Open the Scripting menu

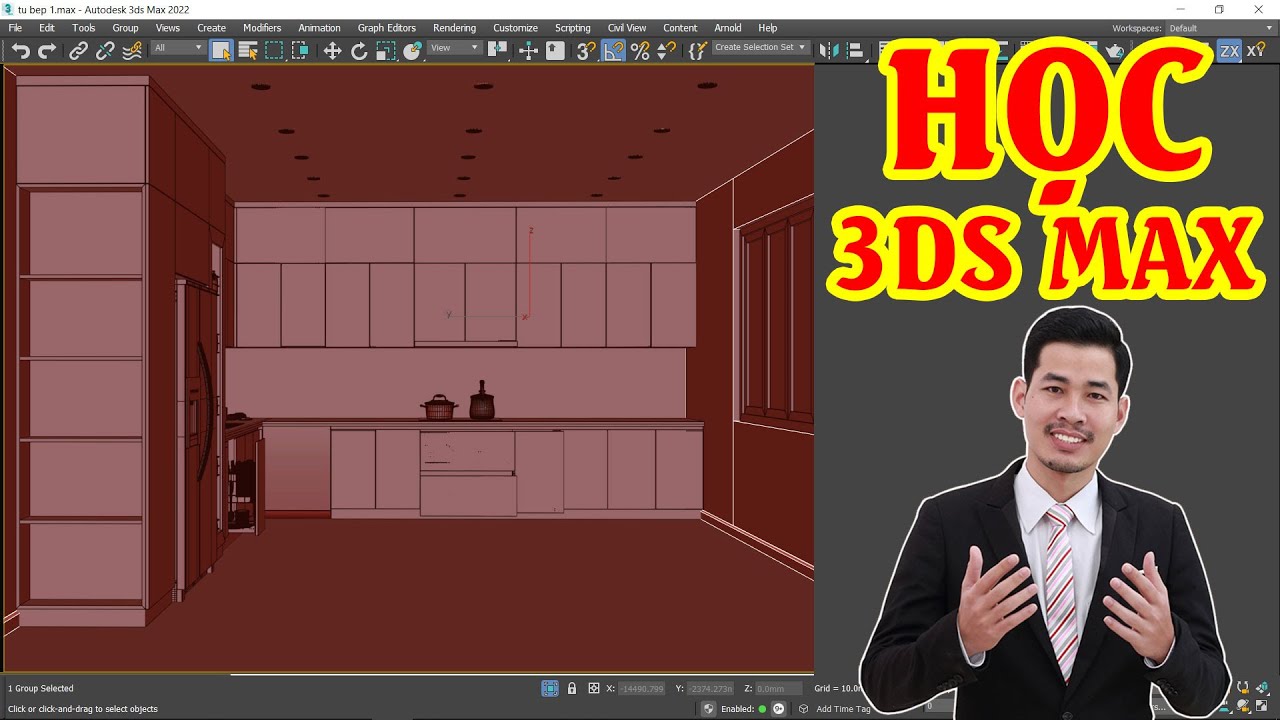572,28
